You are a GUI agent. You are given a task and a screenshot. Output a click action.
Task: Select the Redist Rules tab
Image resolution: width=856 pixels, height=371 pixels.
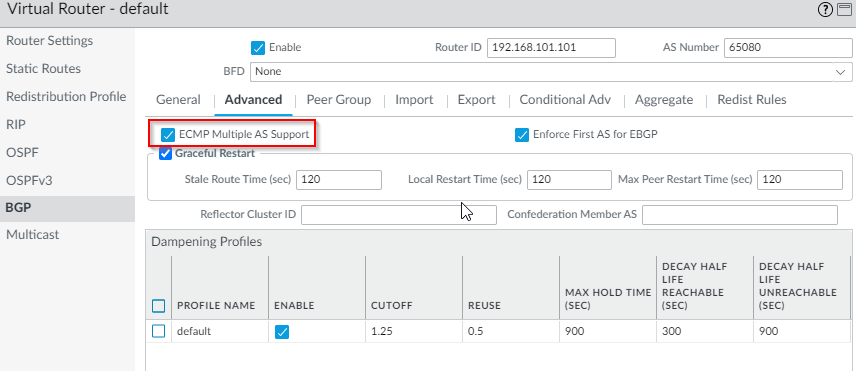coord(752,100)
